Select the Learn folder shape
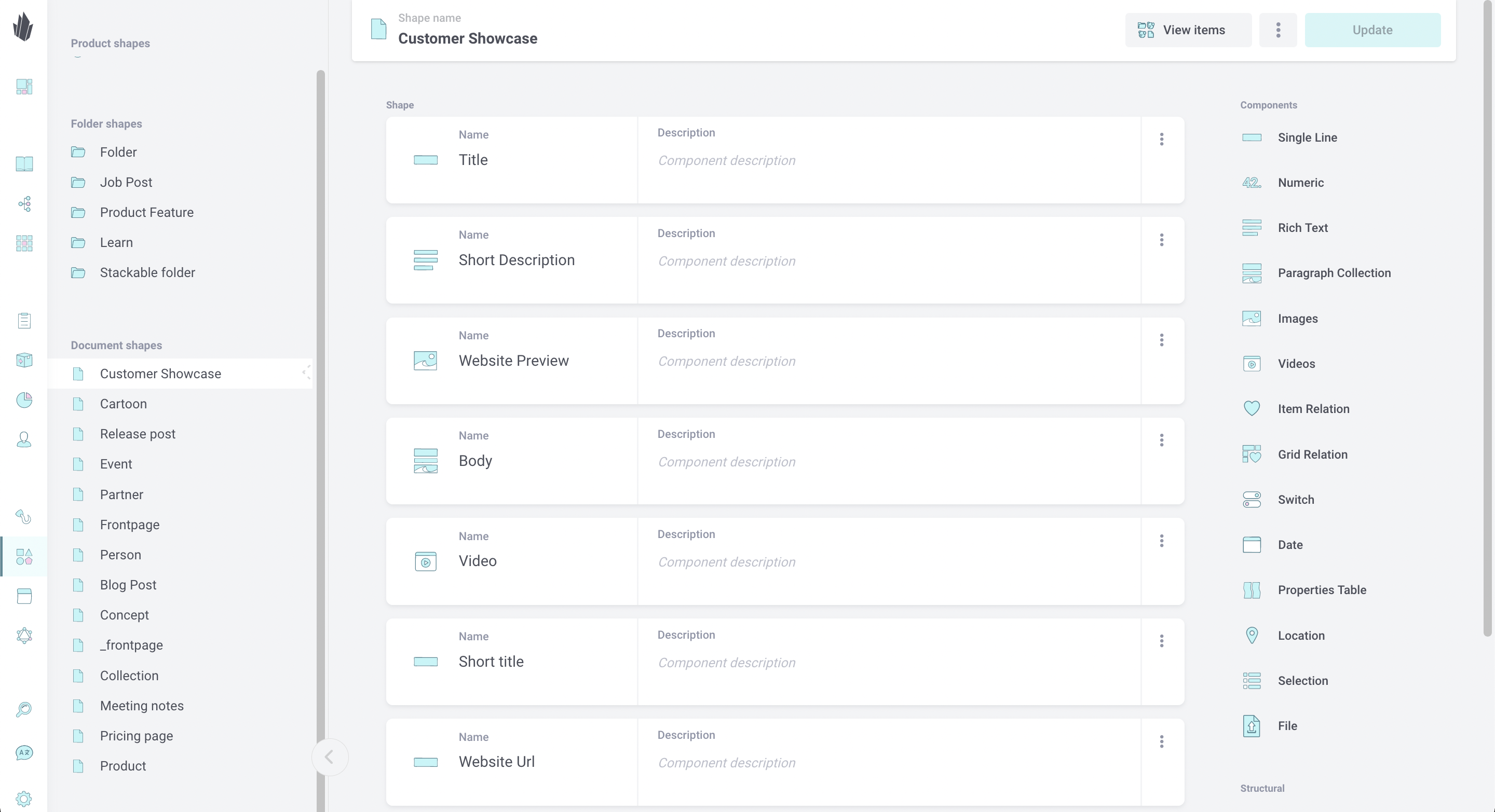Screen dimensions: 1495x812 click(x=180, y=242)
